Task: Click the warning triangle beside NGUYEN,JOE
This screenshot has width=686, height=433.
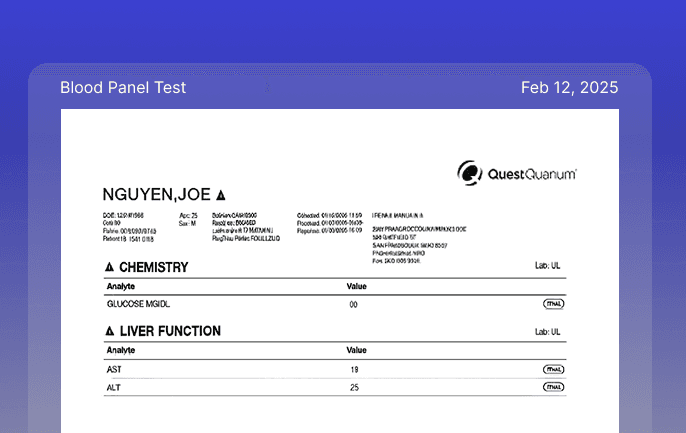Action: 221,194
